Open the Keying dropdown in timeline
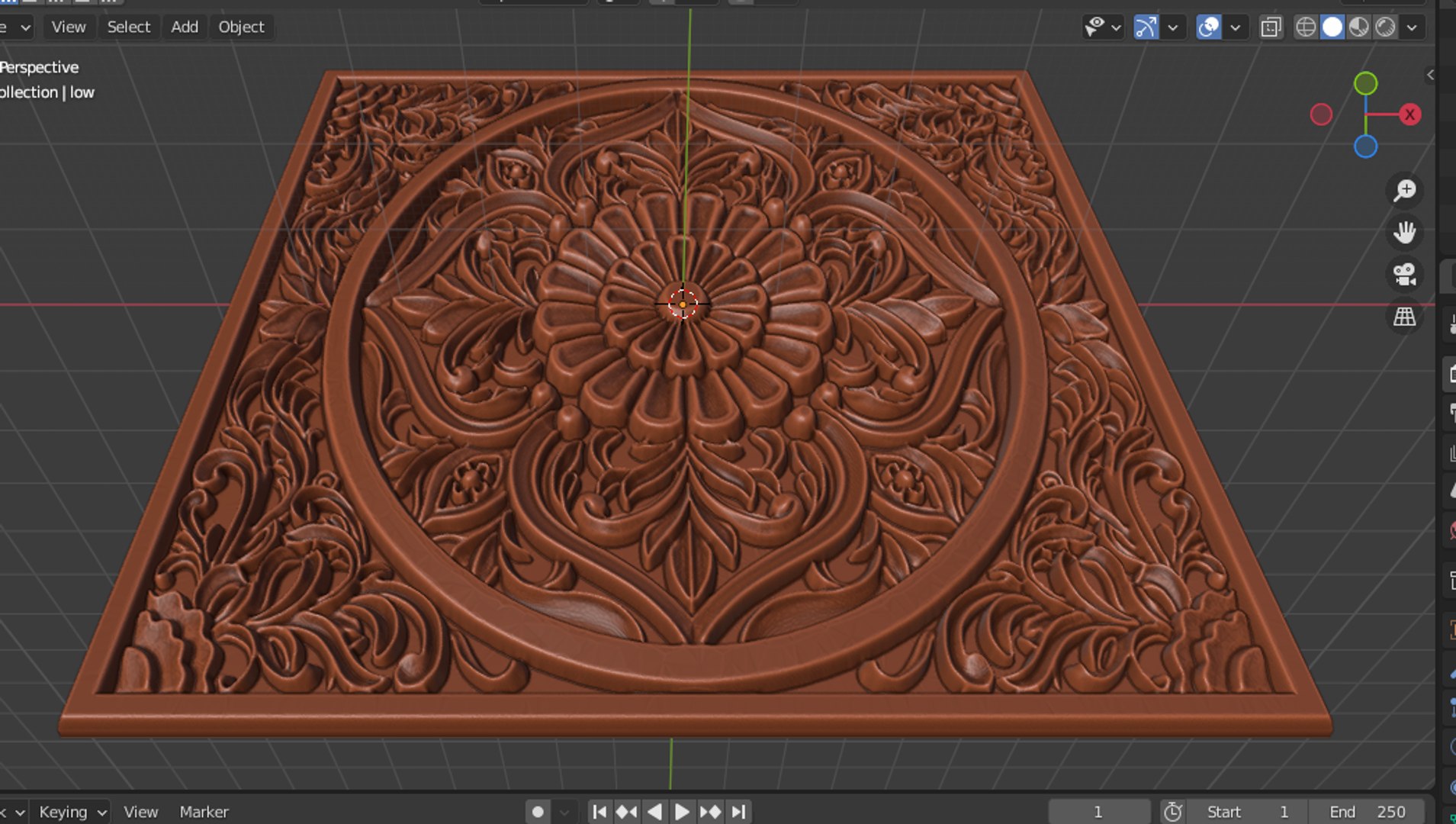 click(x=72, y=812)
